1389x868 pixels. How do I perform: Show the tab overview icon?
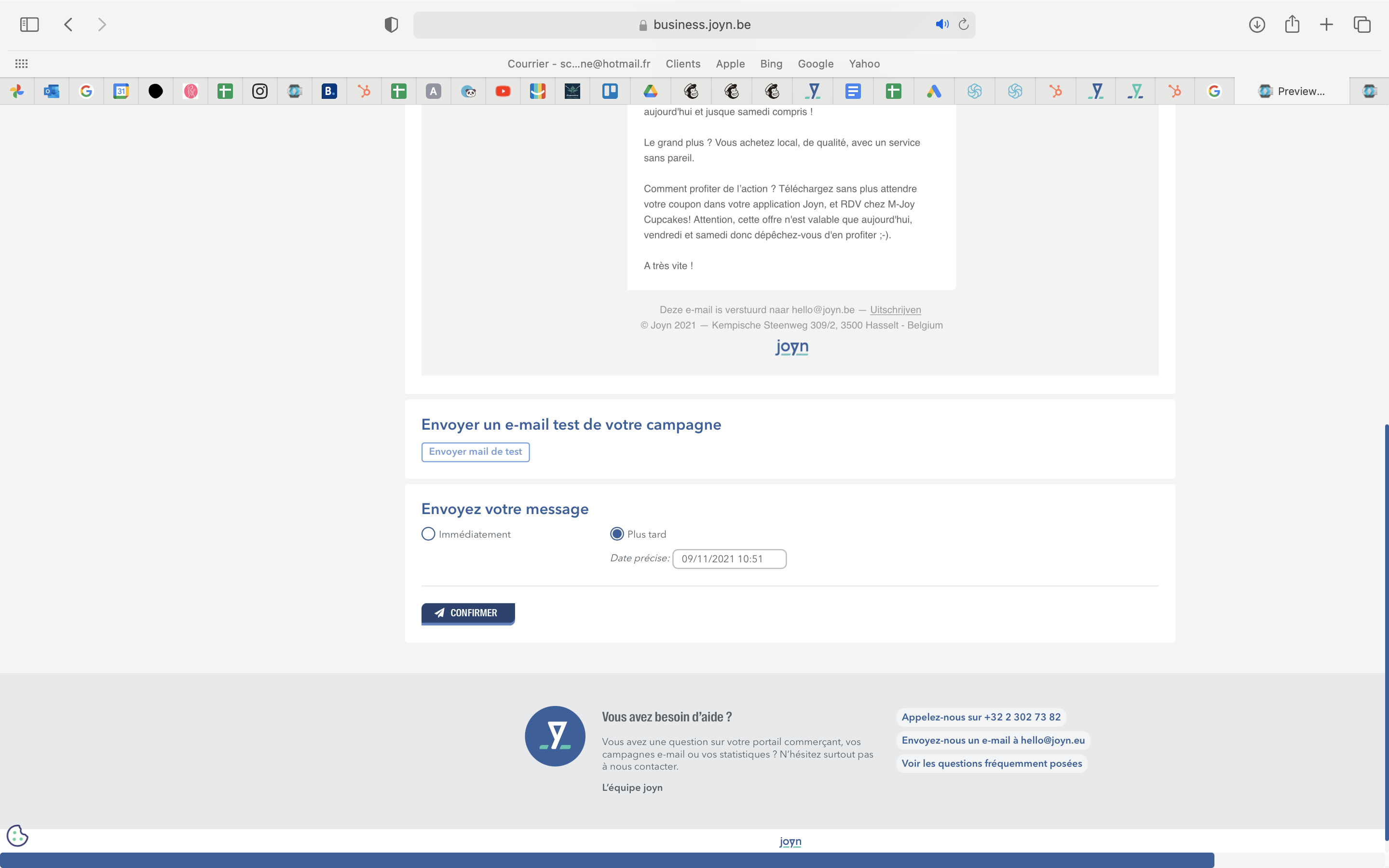pos(1362,25)
